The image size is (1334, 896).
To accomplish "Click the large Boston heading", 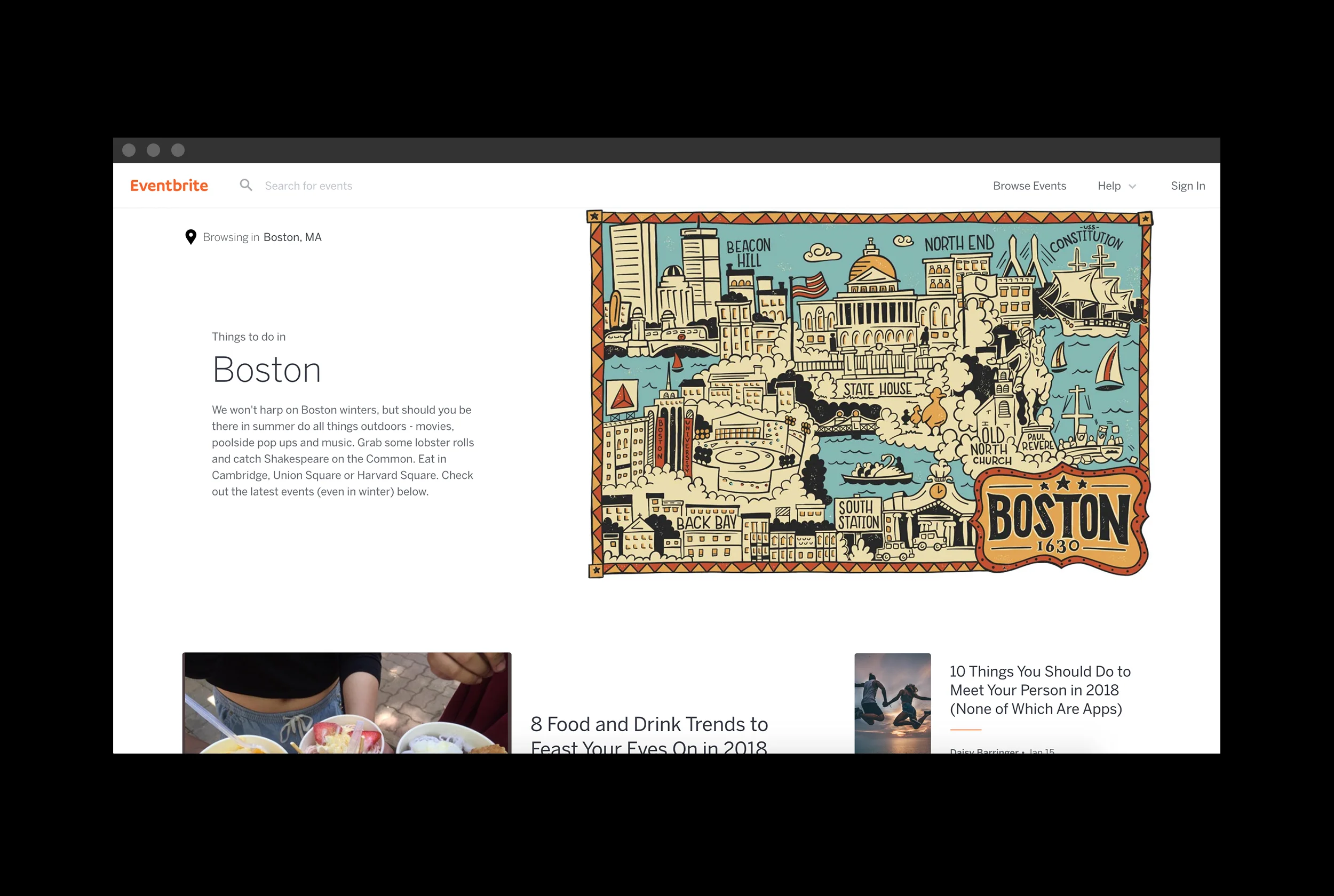I will (x=267, y=369).
